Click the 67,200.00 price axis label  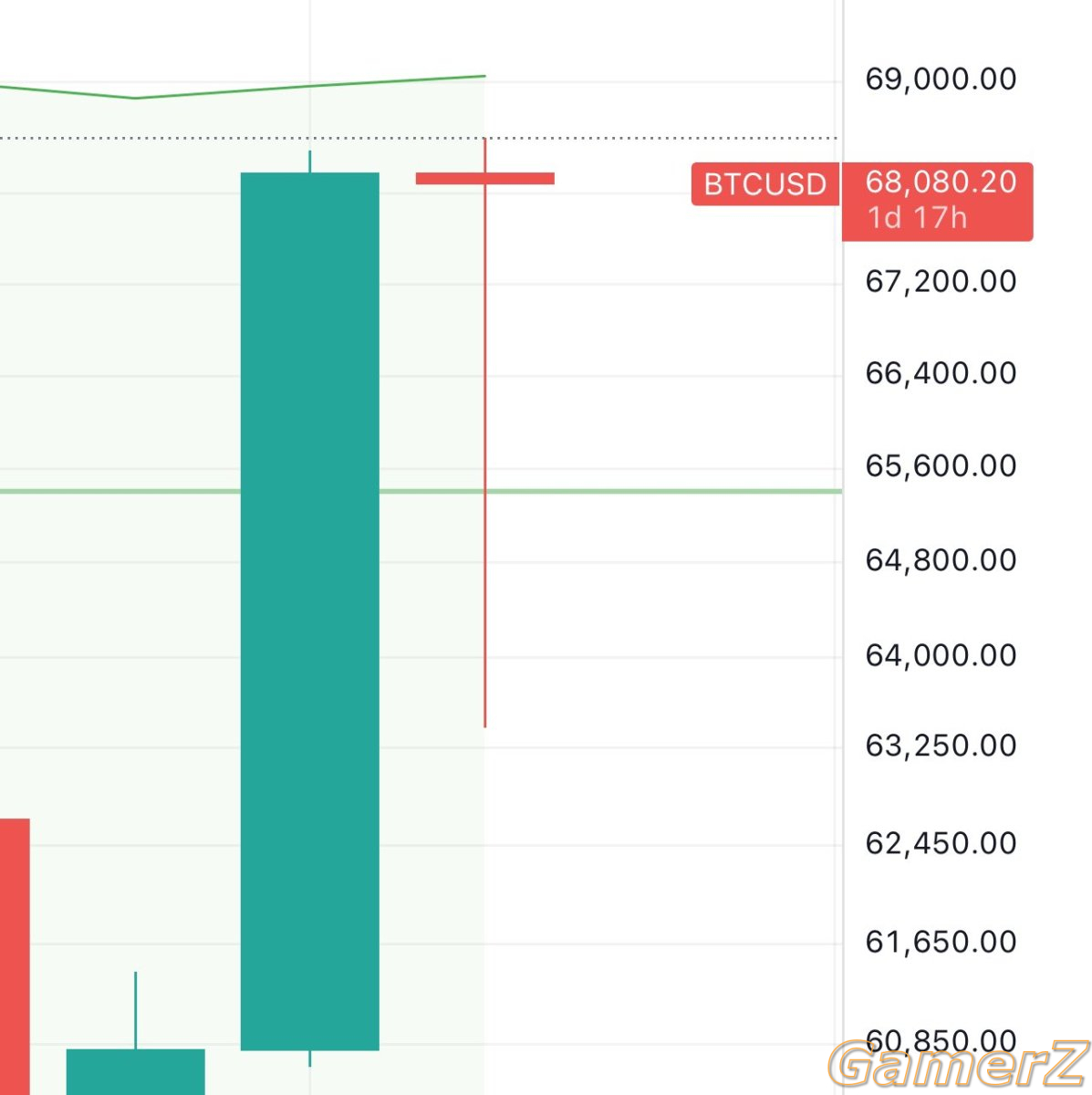(x=940, y=282)
